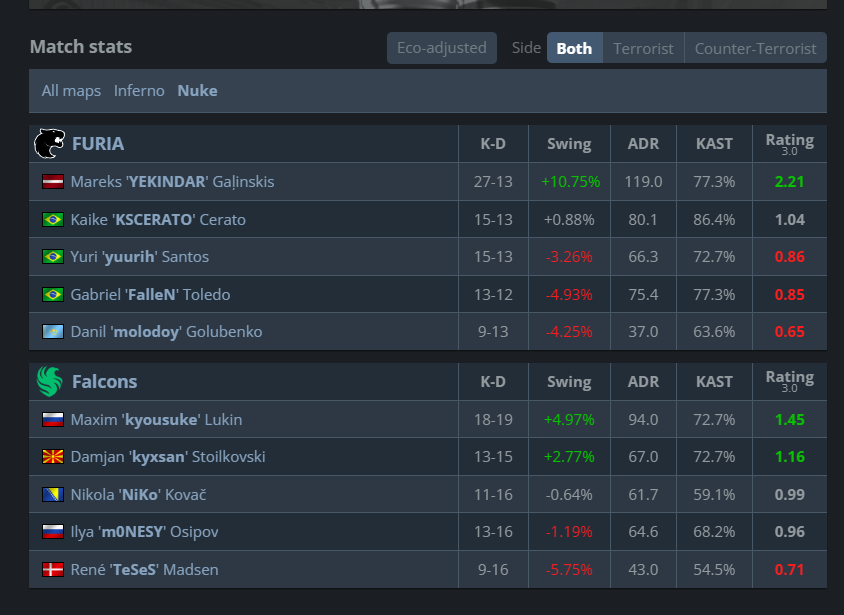Click KSCERATO's 1.04 rating value
The height and width of the screenshot is (615, 844).
(x=790, y=220)
